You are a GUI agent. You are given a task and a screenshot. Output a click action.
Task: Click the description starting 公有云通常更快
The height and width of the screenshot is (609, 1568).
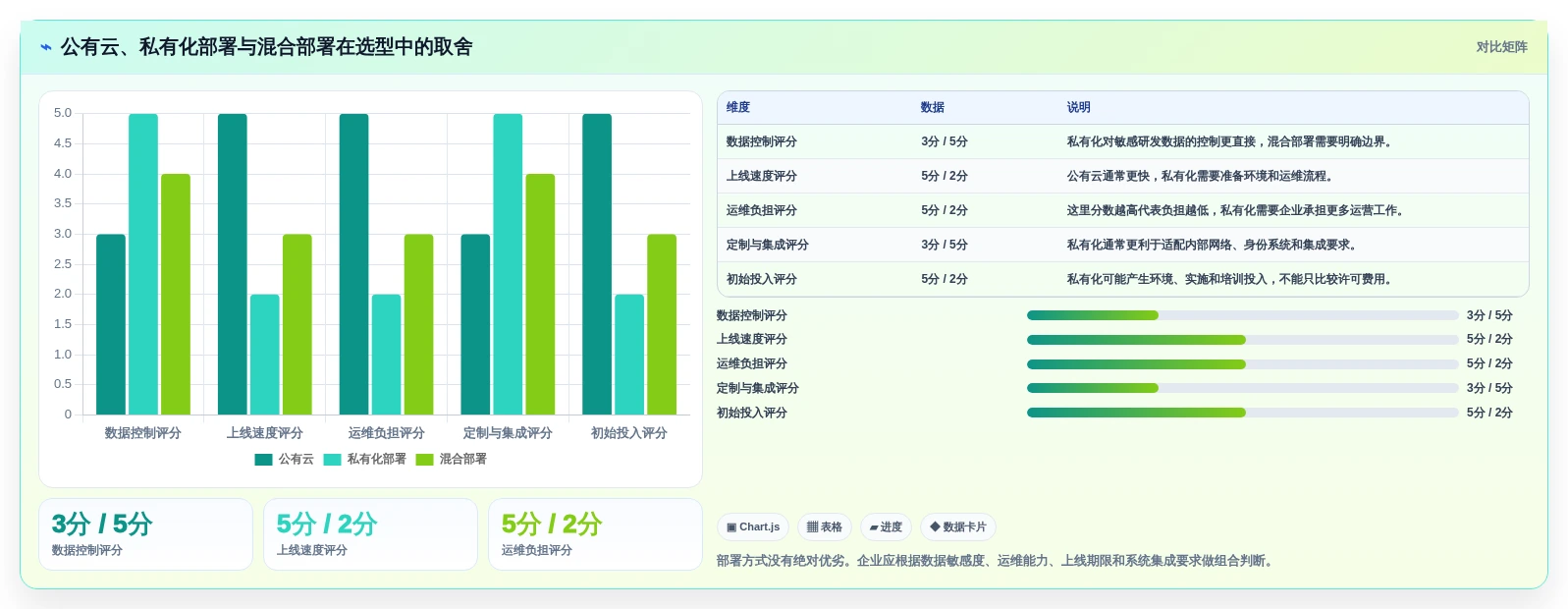click(1200, 177)
